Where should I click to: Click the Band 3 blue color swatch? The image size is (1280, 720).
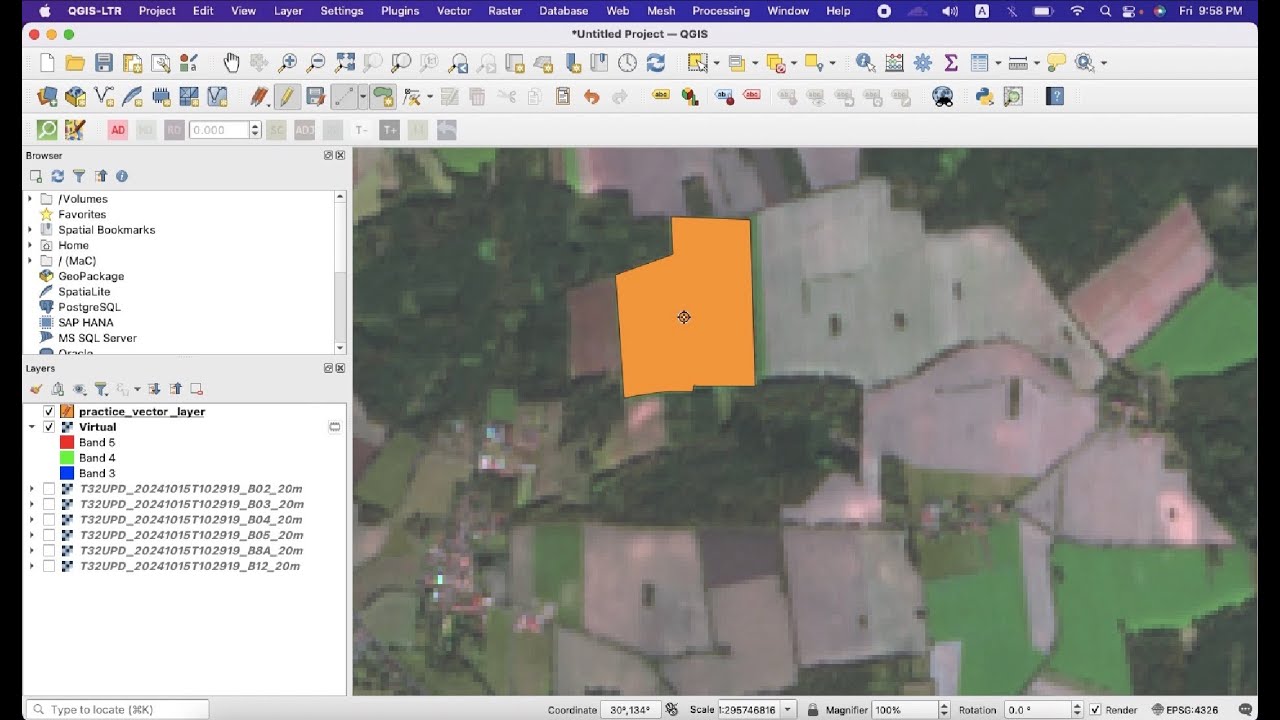pyautogui.click(x=67, y=473)
